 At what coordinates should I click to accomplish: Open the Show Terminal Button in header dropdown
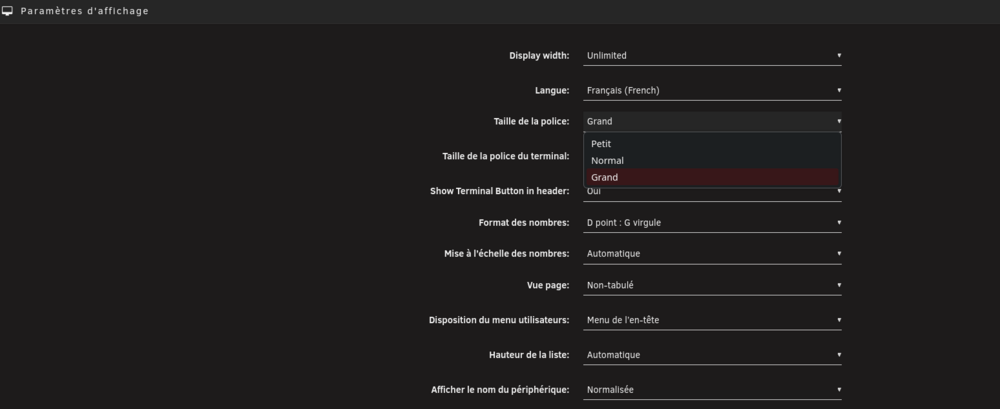point(712,193)
